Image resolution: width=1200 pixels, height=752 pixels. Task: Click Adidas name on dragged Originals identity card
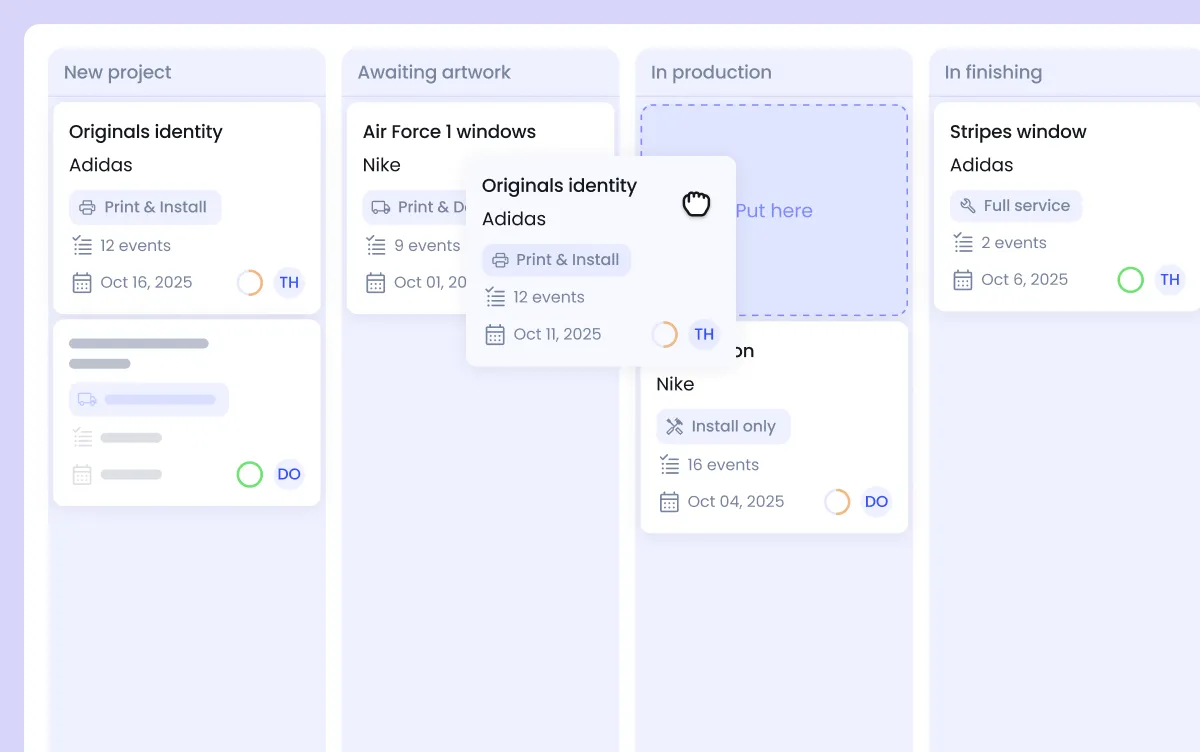pyautogui.click(x=514, y=219)
